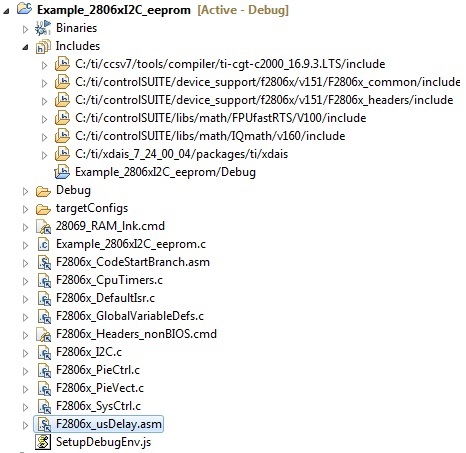Screen dimensions: 466x453
Task: Click the Example_2806xI2C_eeprom project folder icon
Action: (x=24, y=8)
